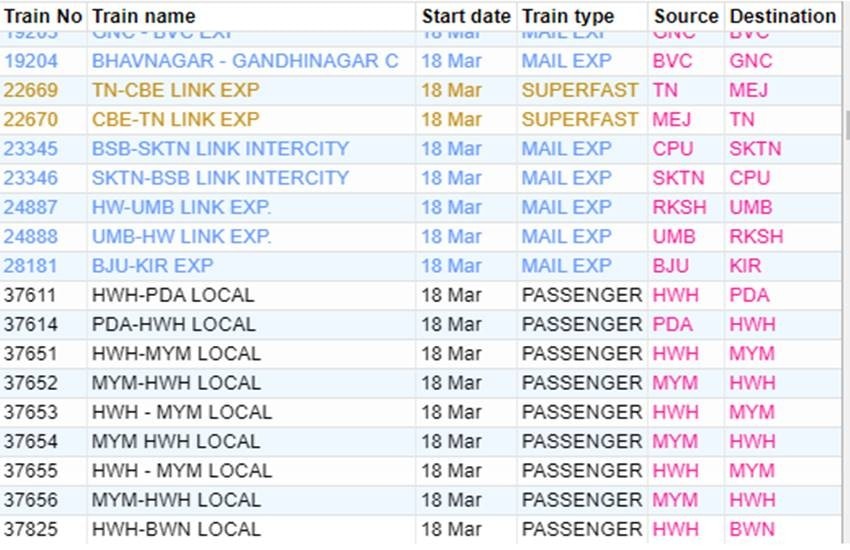
Task: Click BSB-SKTN LINK INTERCITY train name
Action: [x=220, y=148]
